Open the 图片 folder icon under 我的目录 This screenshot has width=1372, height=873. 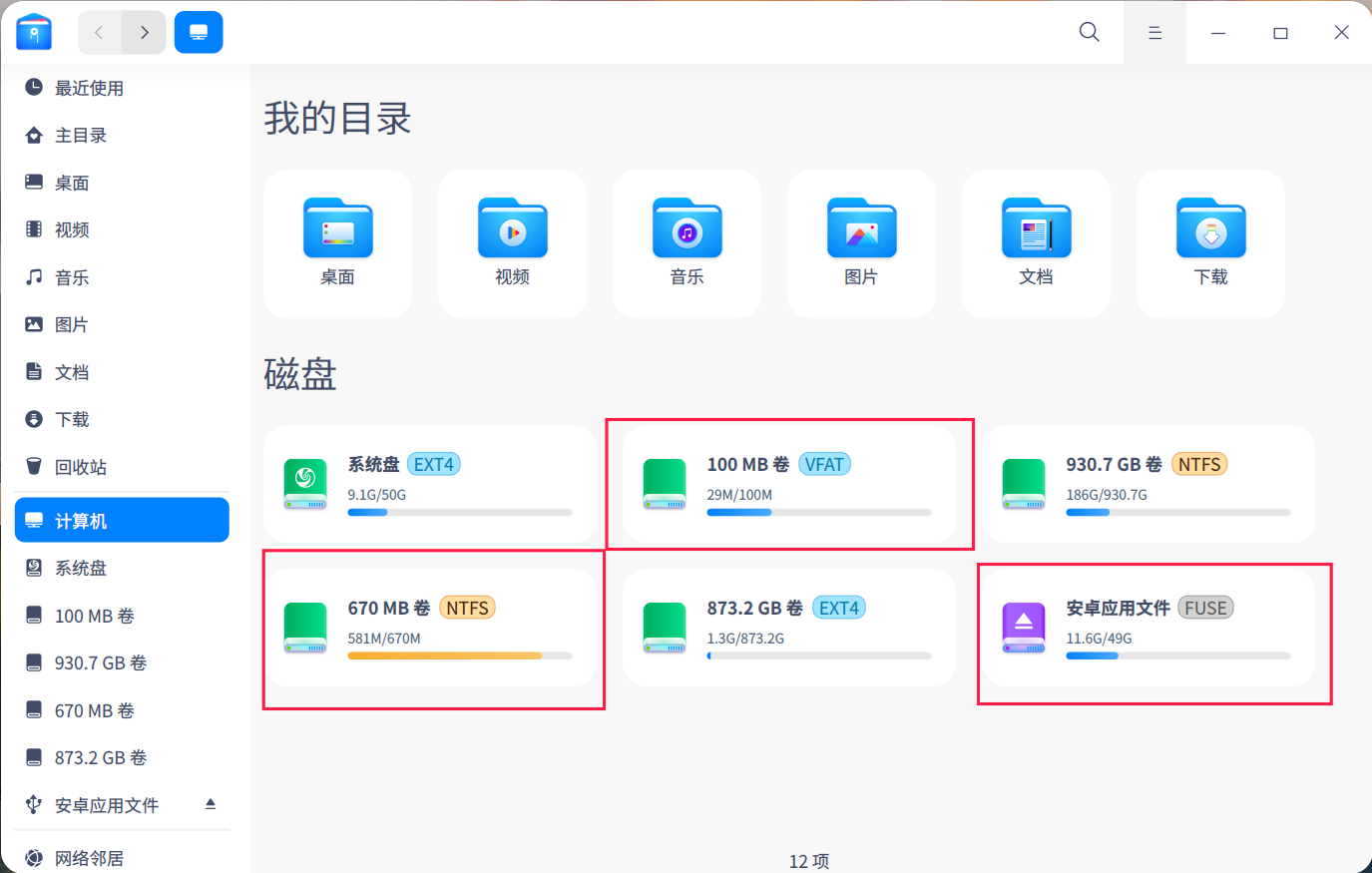861,229
